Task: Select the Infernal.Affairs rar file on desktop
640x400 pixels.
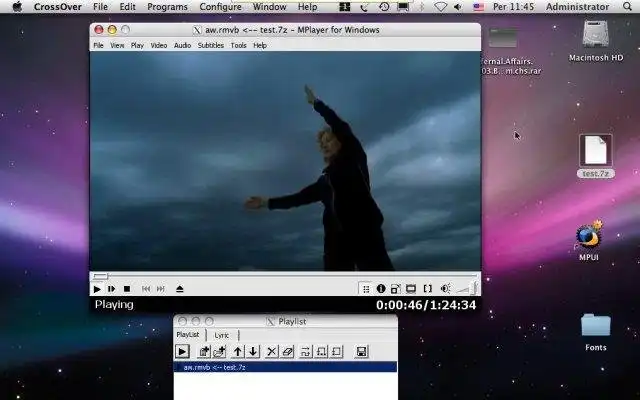Action: (510, 51)
